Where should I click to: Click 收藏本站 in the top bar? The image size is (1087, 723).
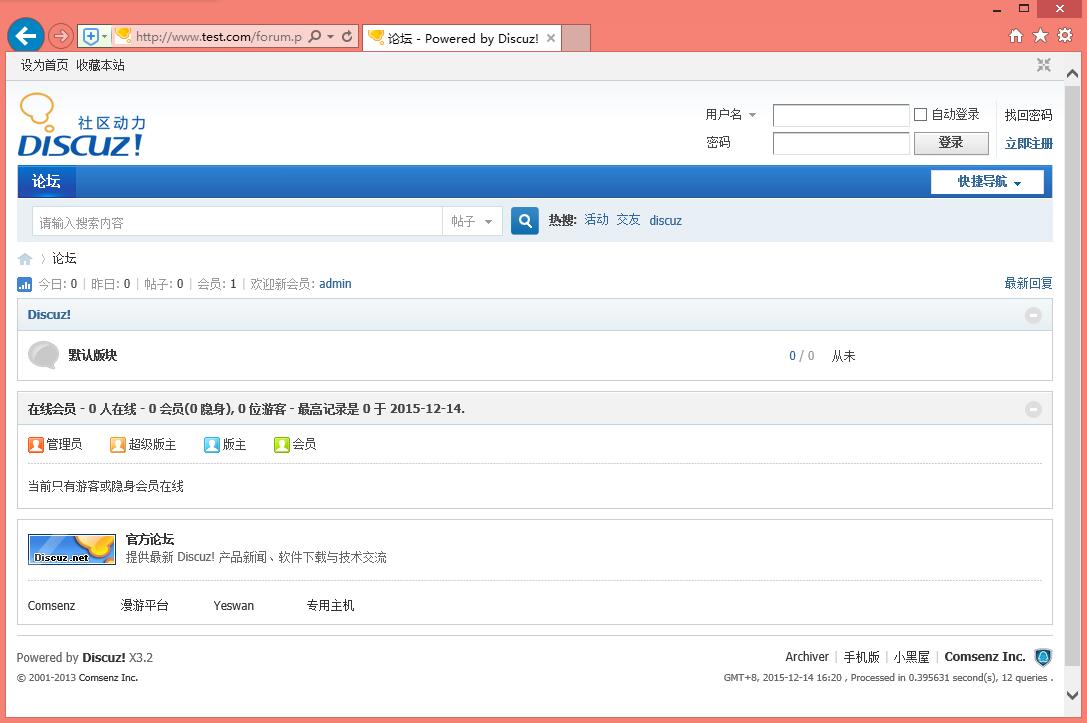[101, 65]
